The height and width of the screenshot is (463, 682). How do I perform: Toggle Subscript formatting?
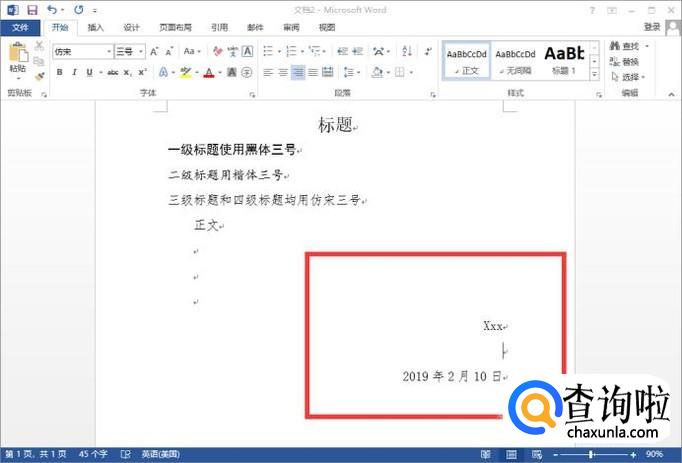pos(127,72)
